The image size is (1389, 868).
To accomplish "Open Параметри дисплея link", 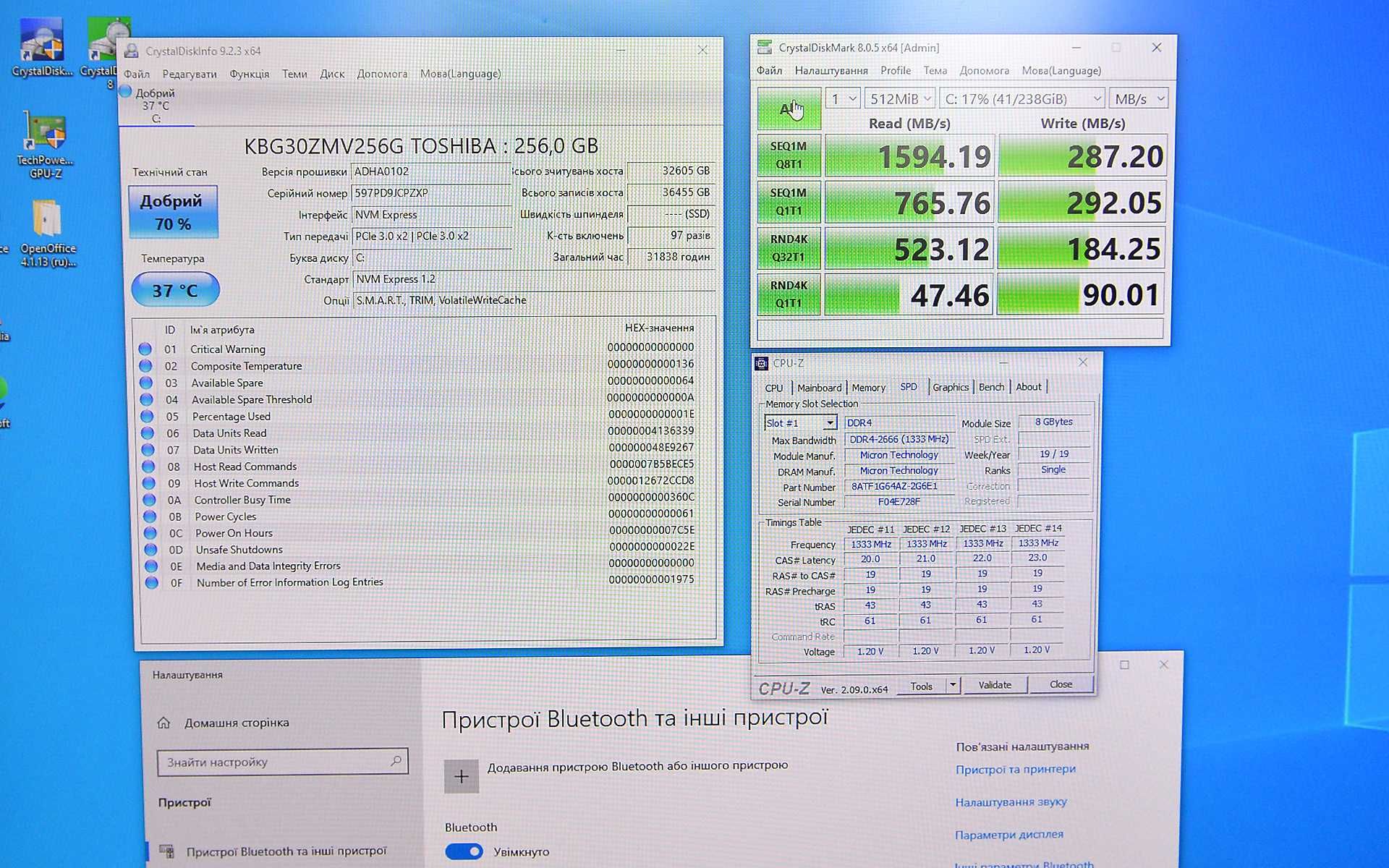I will tap(1008, 834).
